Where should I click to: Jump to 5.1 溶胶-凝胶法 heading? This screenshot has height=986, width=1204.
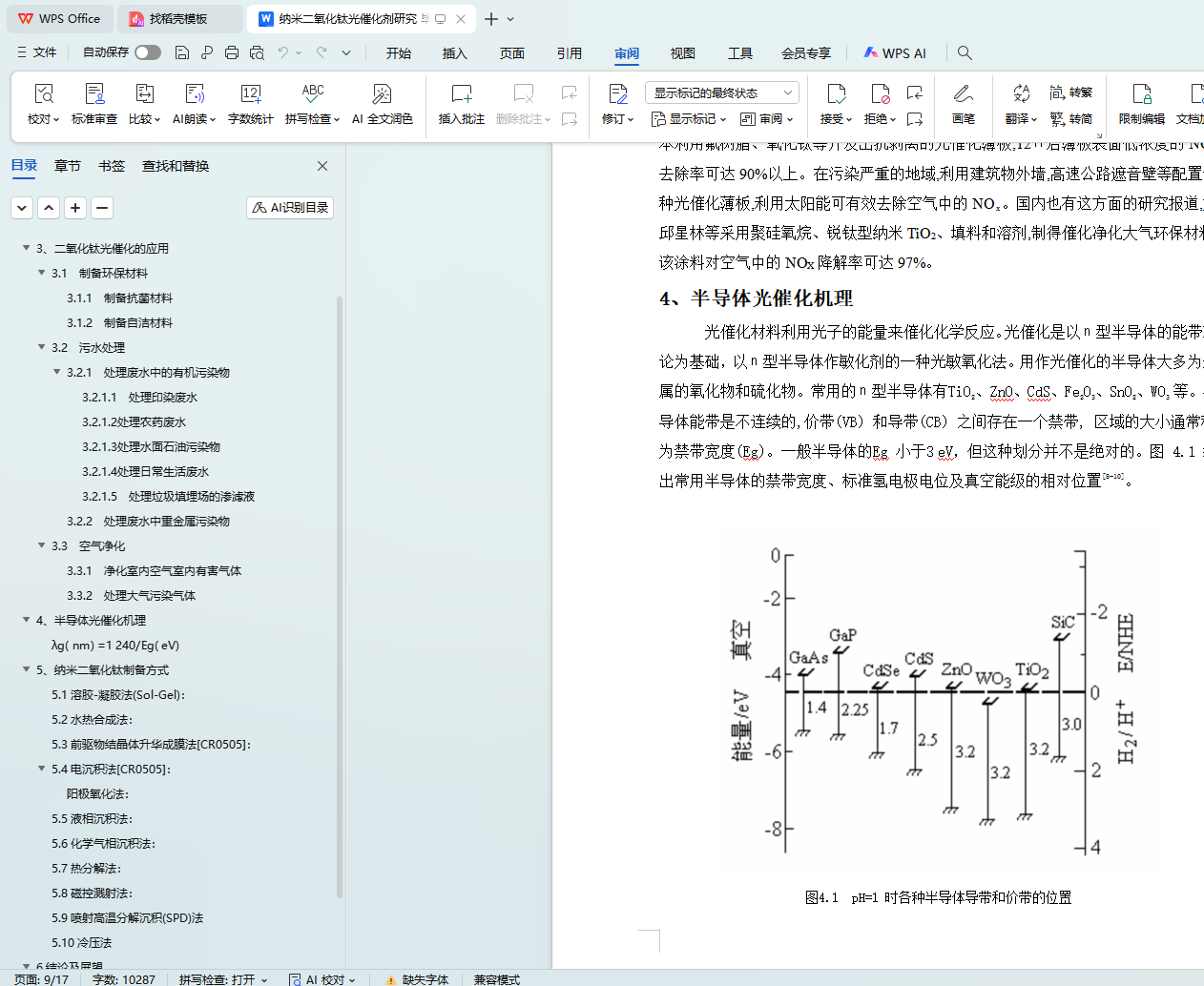(118, 694)
